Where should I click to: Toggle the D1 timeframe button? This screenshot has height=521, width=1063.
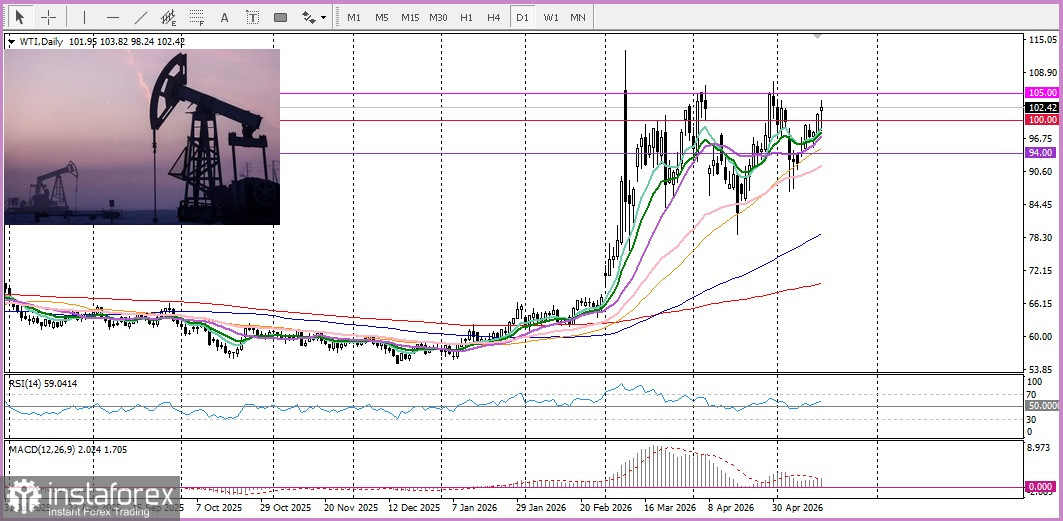click(x=522, y=18)
